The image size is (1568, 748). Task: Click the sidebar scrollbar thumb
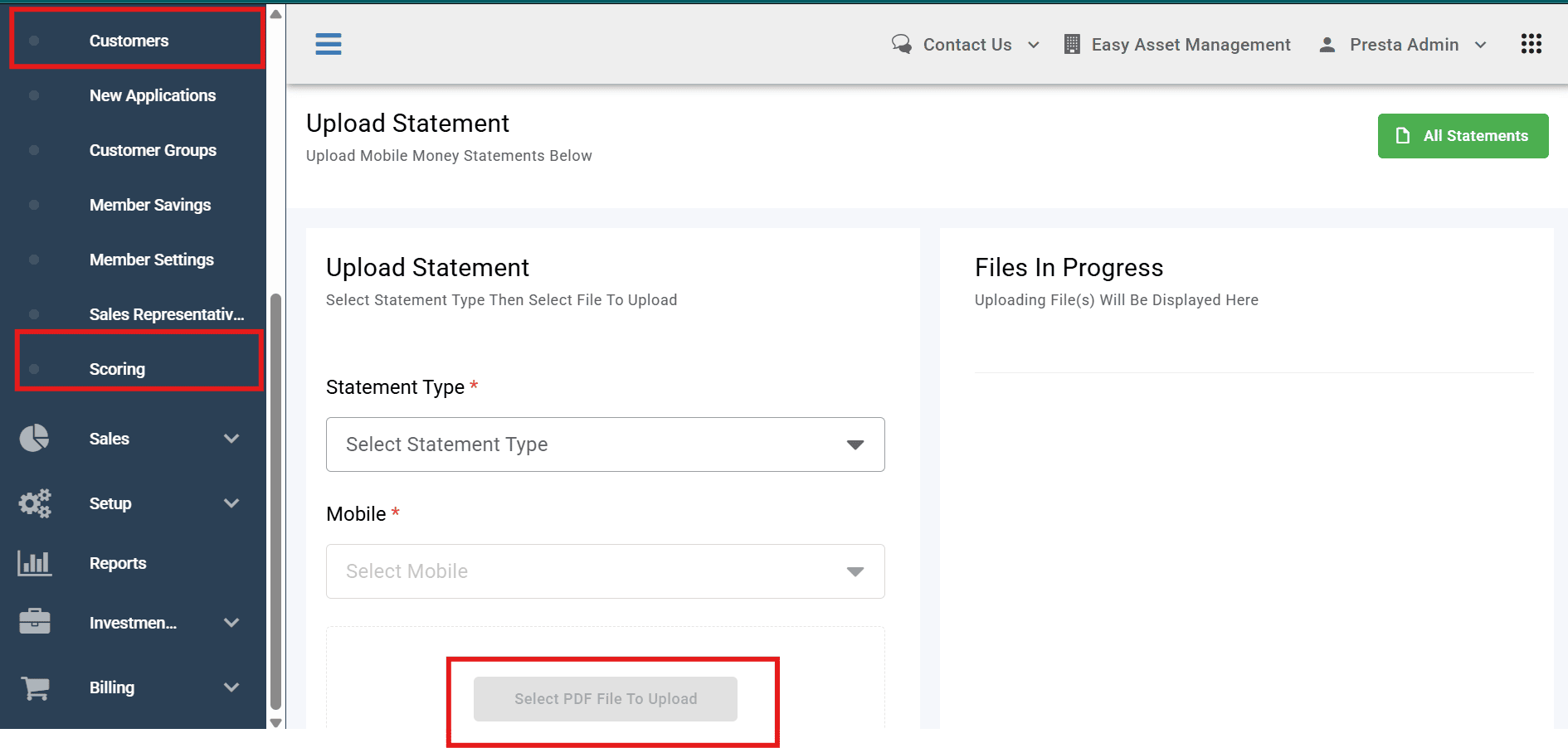pos(276,502)
